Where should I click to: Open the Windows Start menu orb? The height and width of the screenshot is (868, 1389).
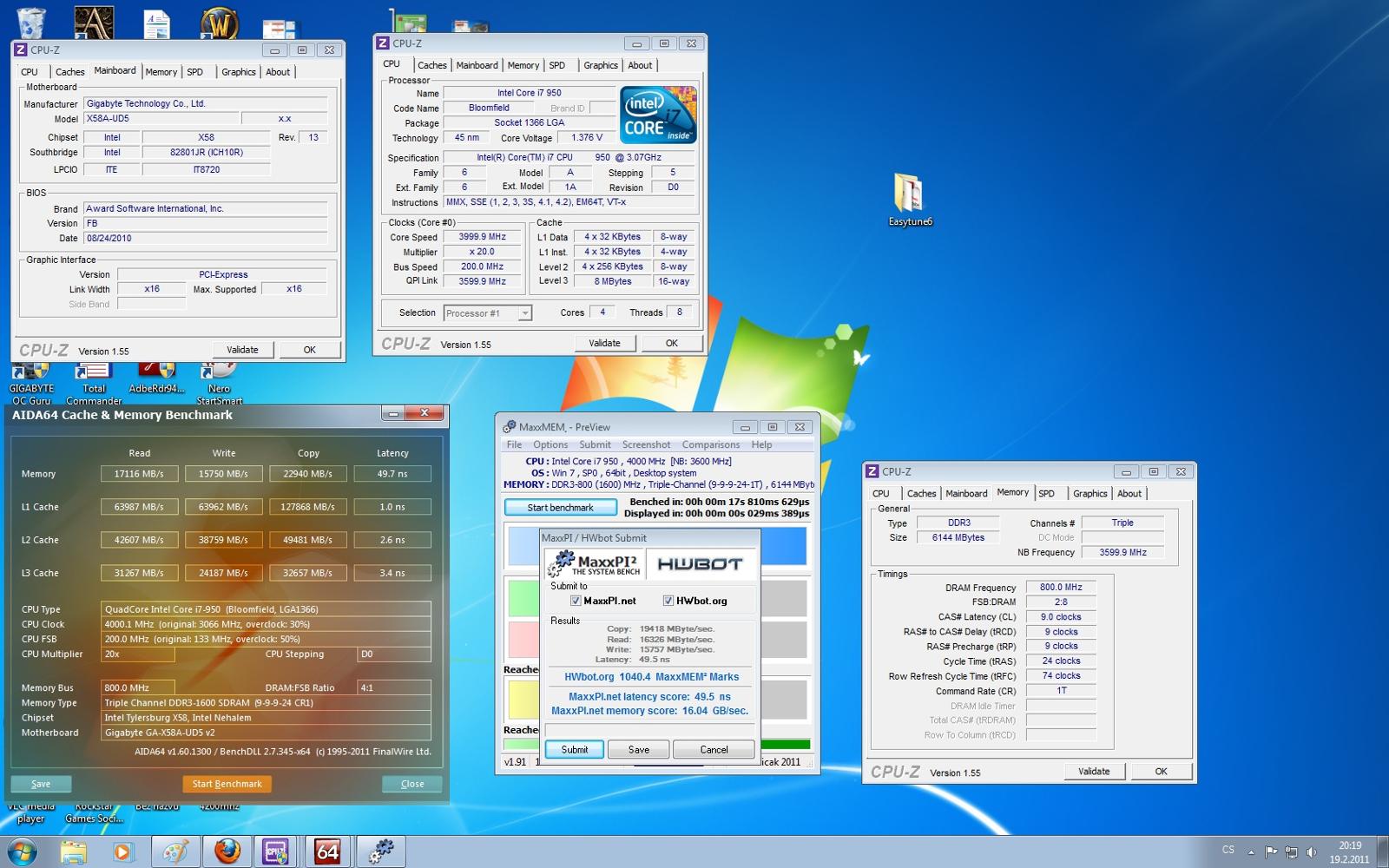pyautogui.click(x=23, y=852)
